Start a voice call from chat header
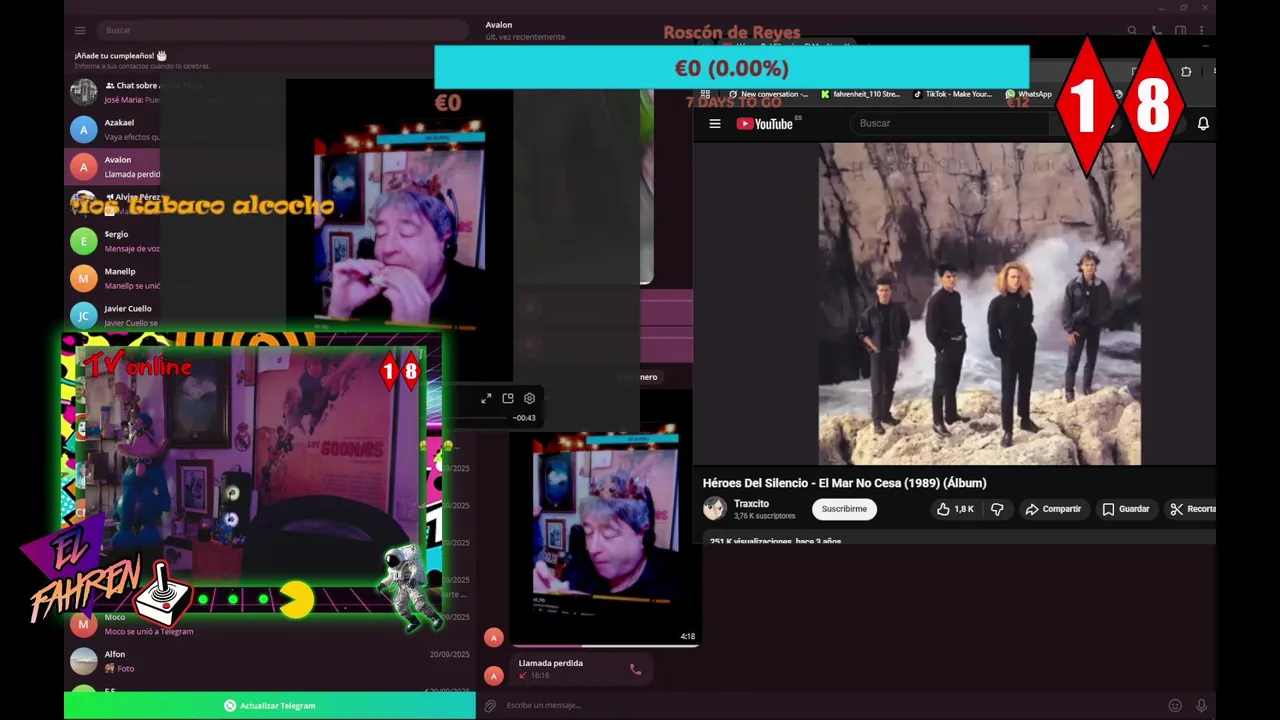1280x720 pixels. pyautogui.click(x=1156, y=31)
